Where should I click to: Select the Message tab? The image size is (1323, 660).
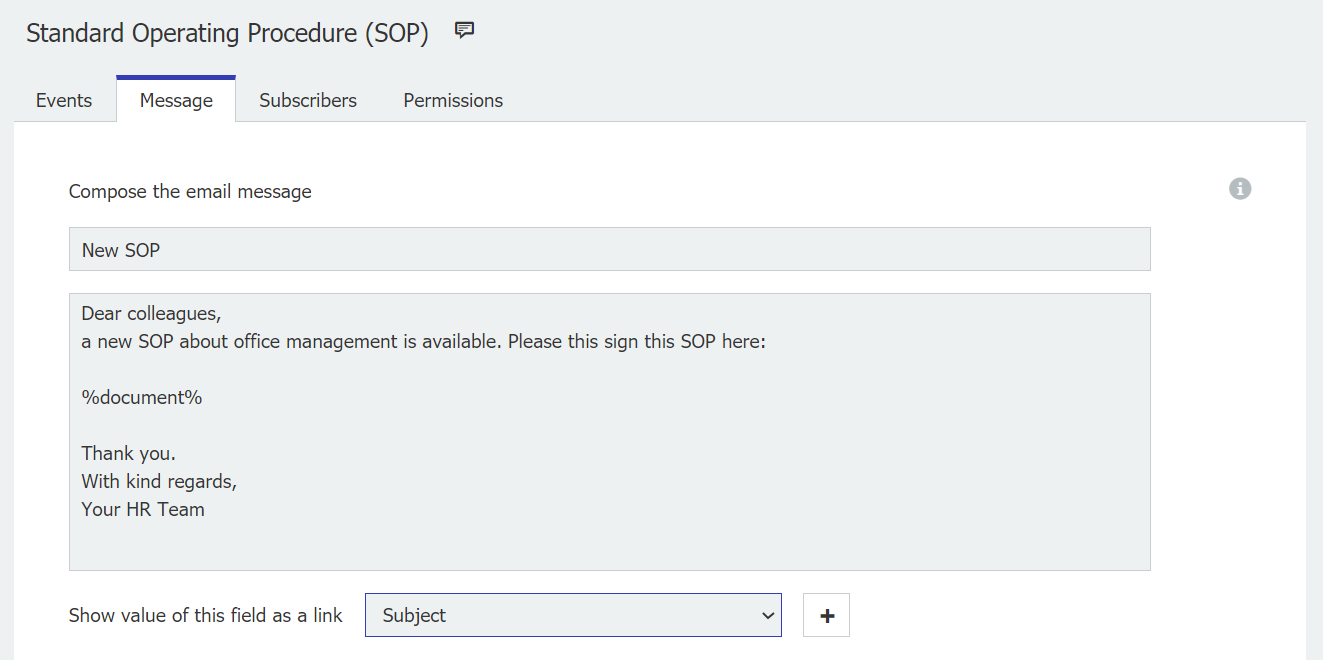pyautogui.click(x=176, y=100)
